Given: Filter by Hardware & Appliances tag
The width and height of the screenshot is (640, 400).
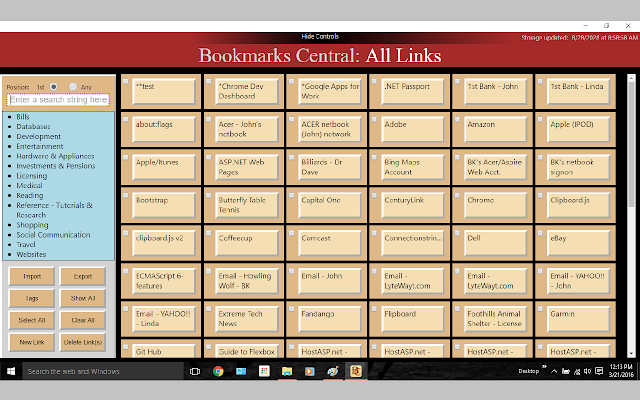Looking at the screenshot, I should coord(55,156).
